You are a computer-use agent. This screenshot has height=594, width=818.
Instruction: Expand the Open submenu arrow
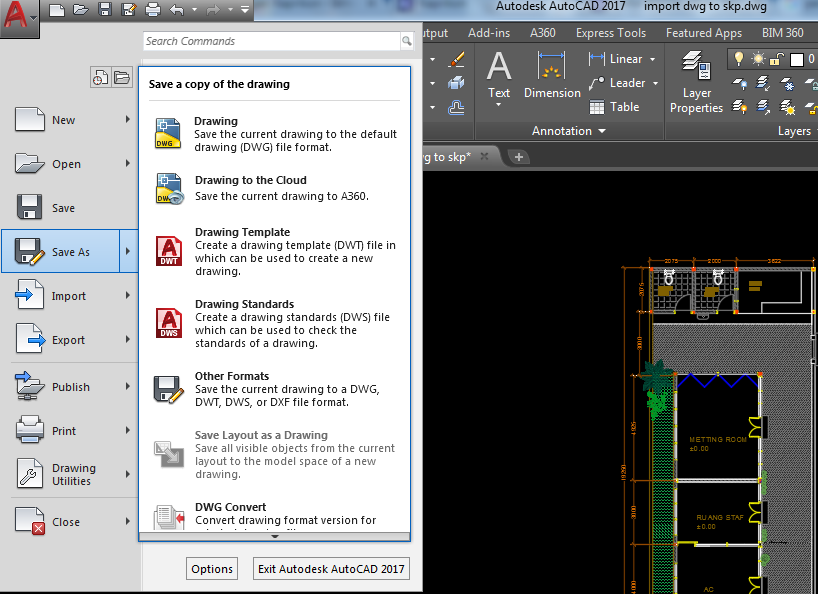128,163
